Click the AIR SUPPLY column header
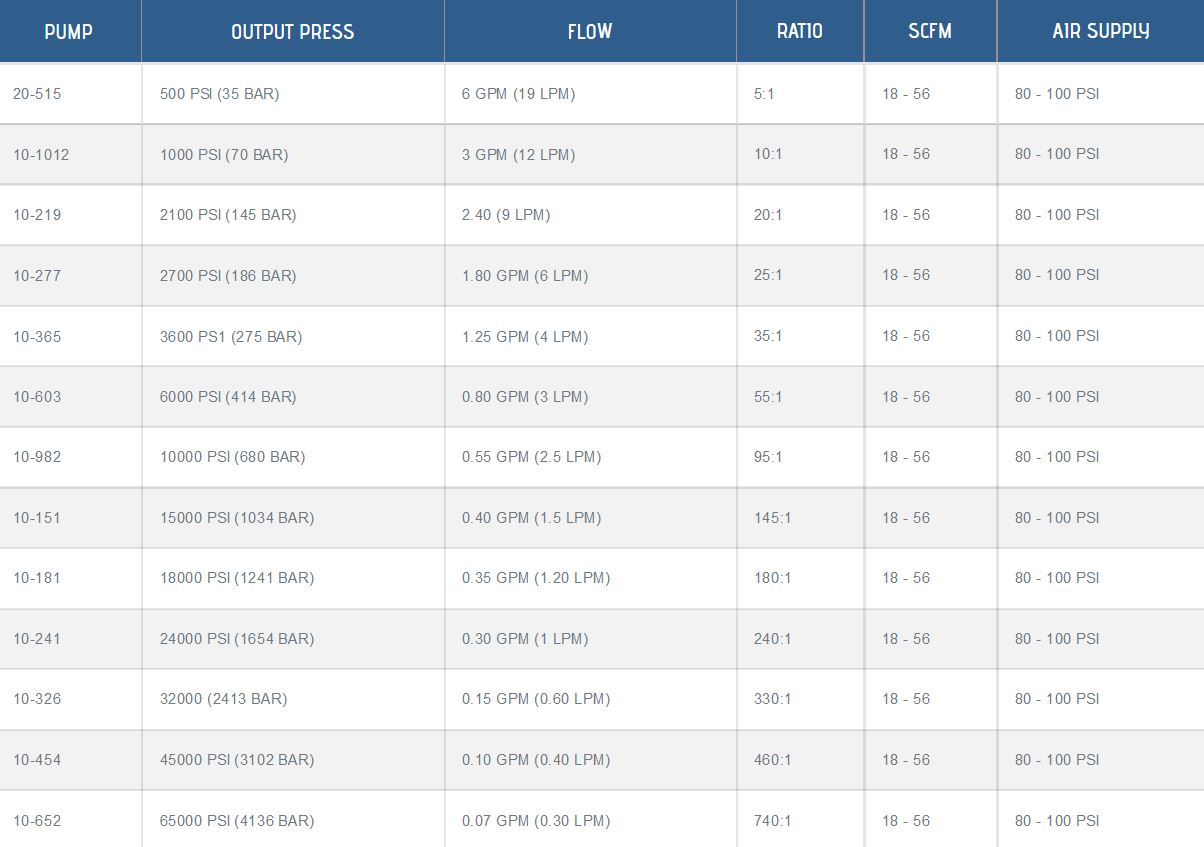 coord(1101,32)
